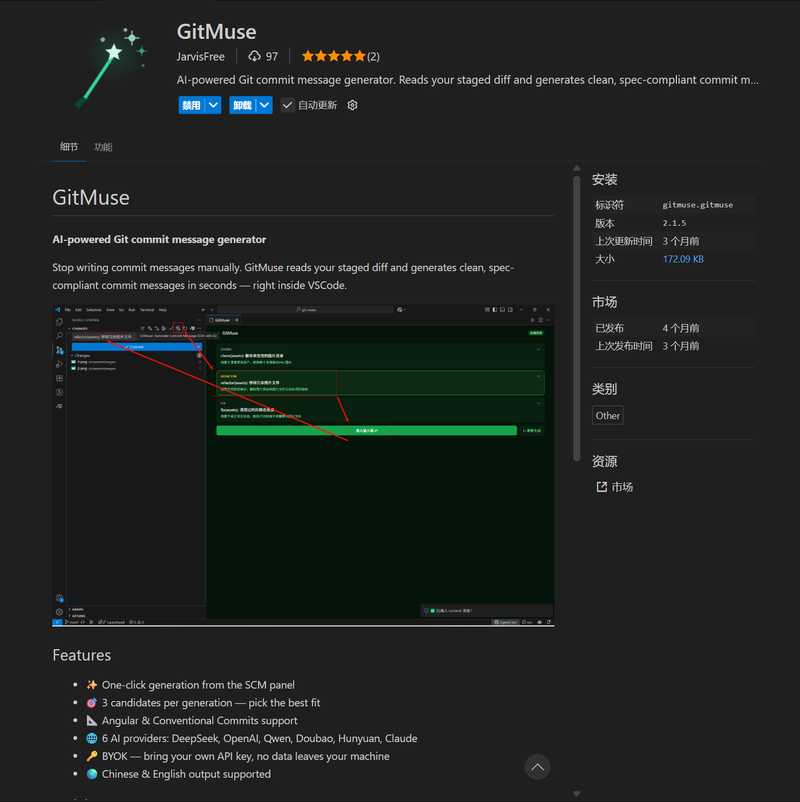This screenshot has height=802, width=800.
Task: Switch to the 功能 tab
Action: click(x=103, y=147)
